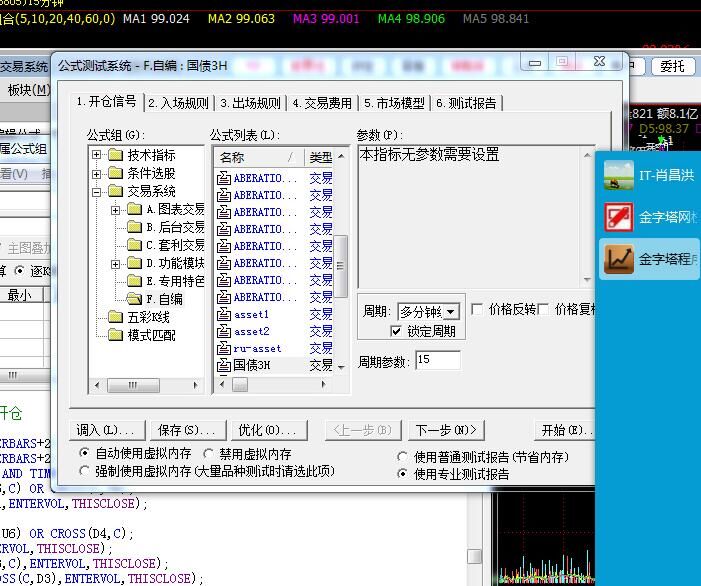Switch to the 2.入场规则 tab
The height and width of the screenshot is (586, 701).
pos(178,103)
